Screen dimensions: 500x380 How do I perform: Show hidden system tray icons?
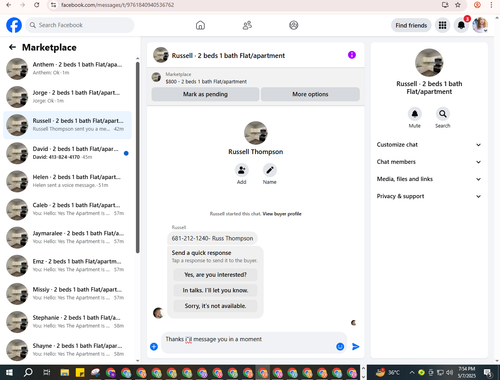412,372
